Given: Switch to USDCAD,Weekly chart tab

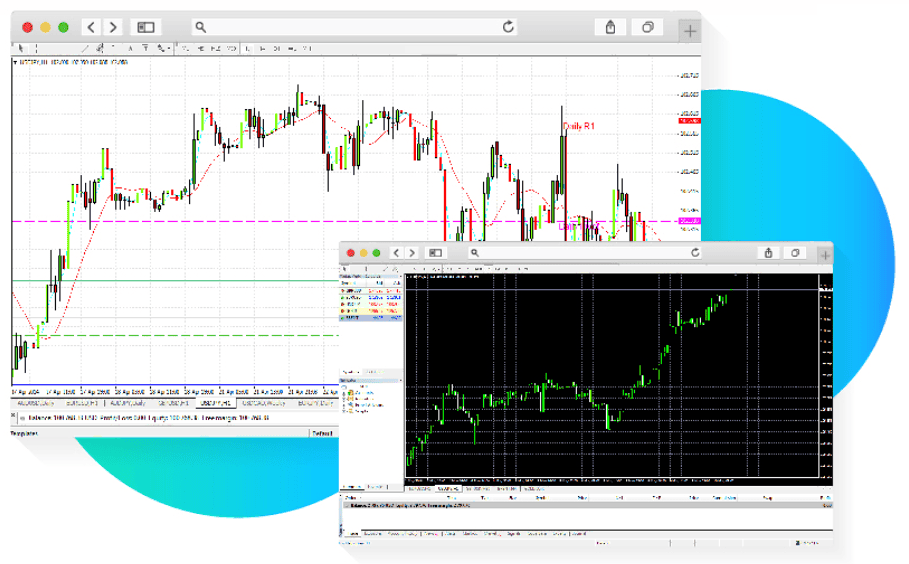Looking at the screenshot, I should coord(263,403).
